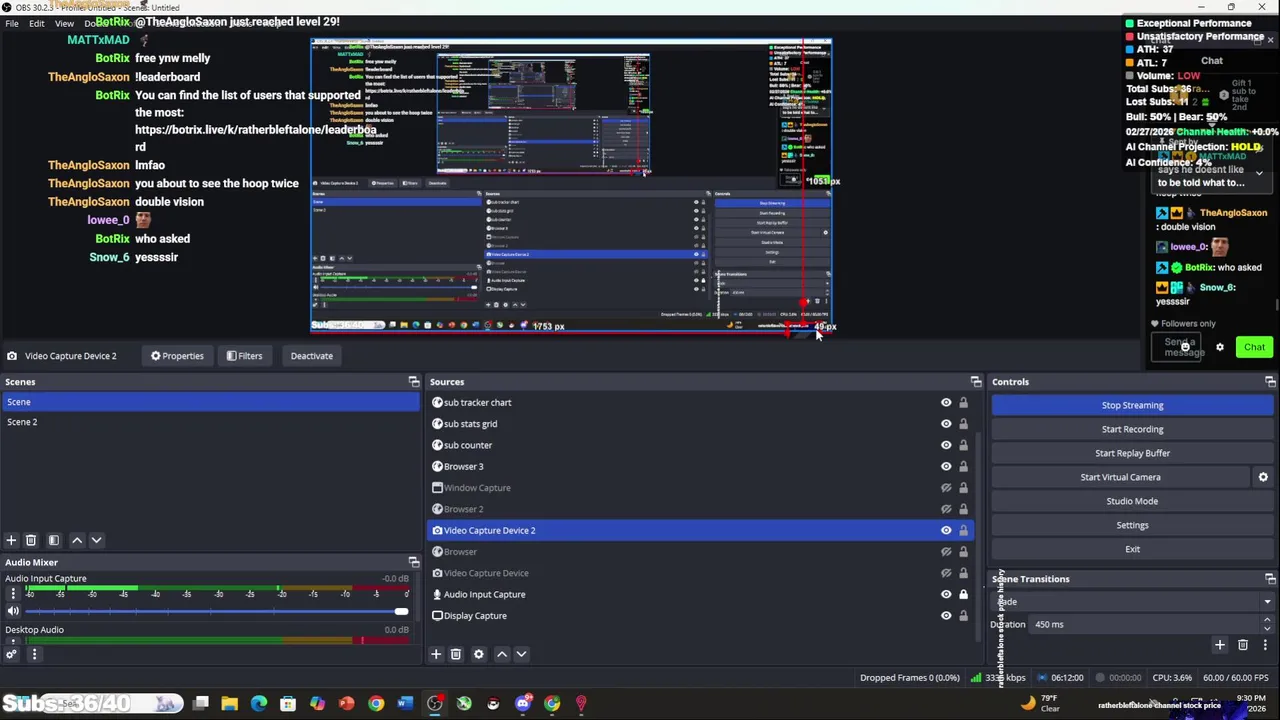The height and width of the screenshot is (720, 1280).
Task: Add a new scene with the plus icon
Action: (11, 540)
